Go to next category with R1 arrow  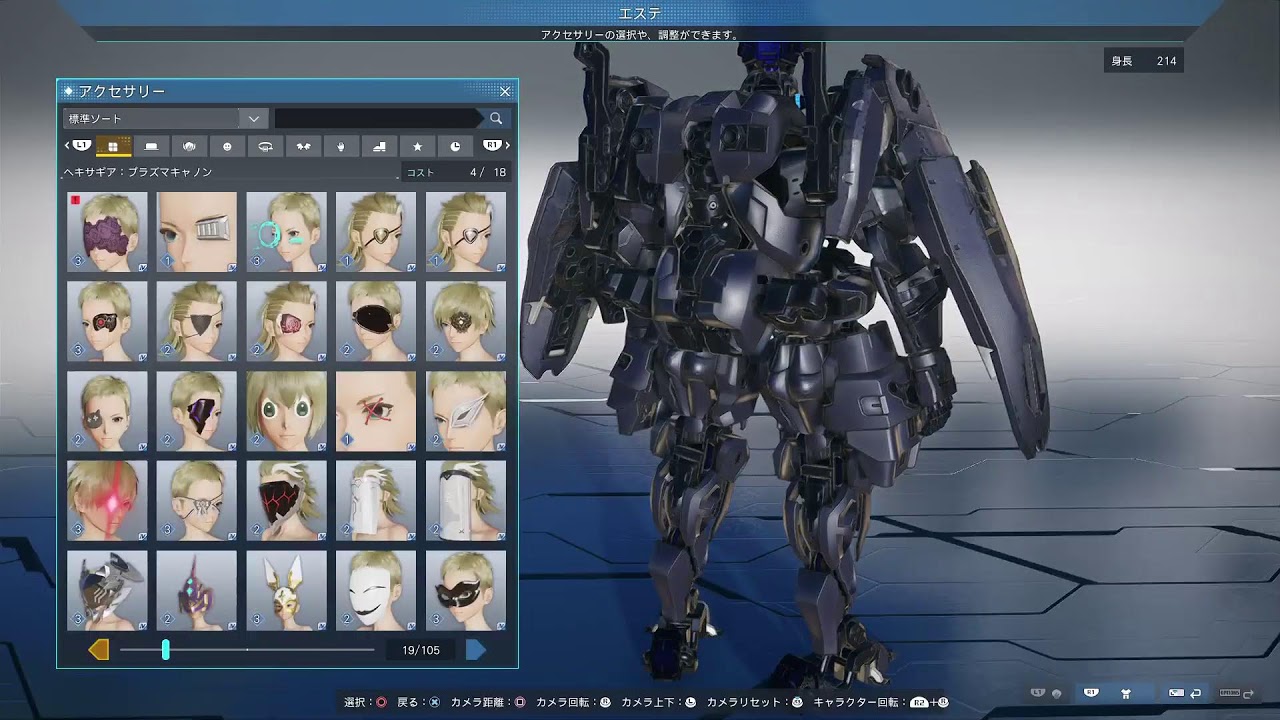tap(496, 146)
